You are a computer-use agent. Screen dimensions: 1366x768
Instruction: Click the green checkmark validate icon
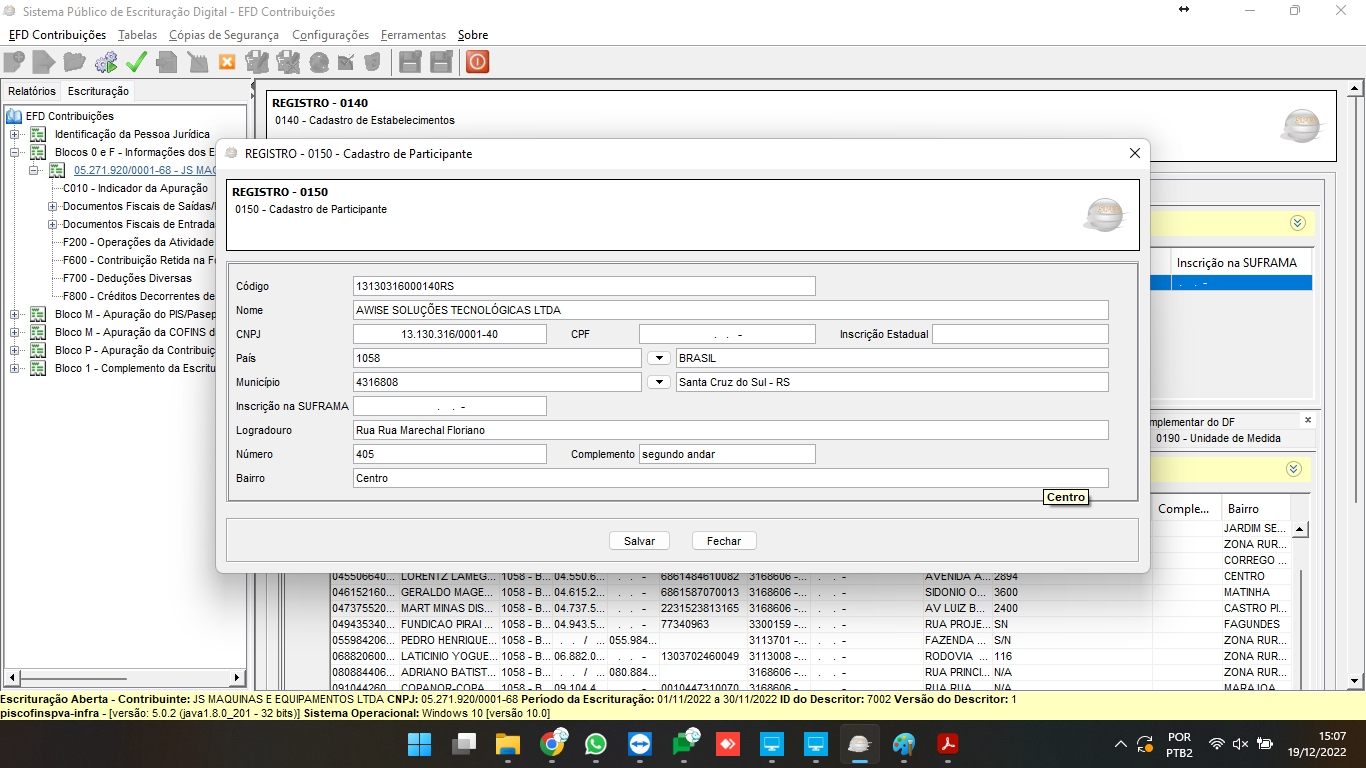[x=136, y=62]
